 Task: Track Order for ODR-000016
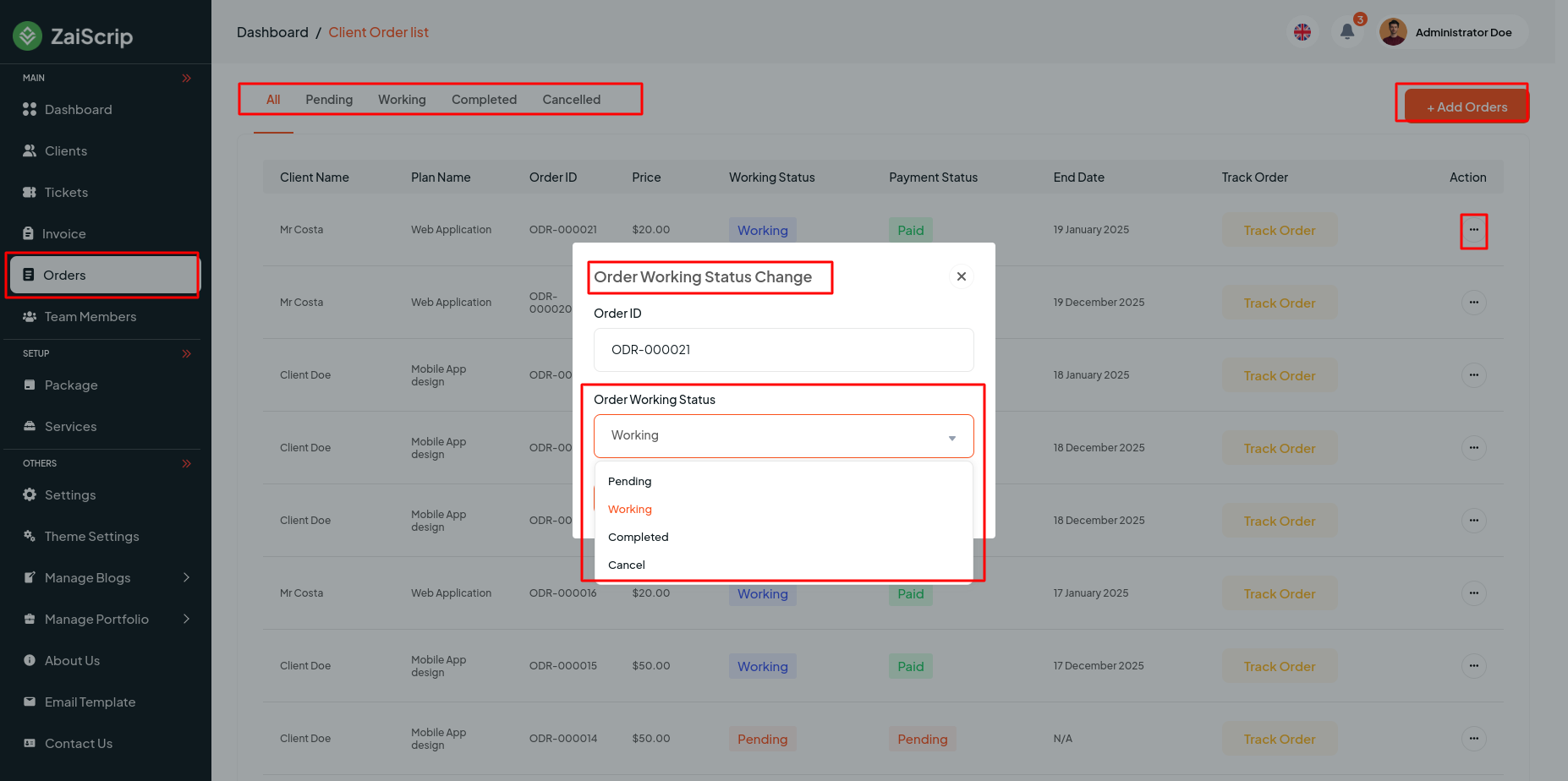click(1280, 594)
